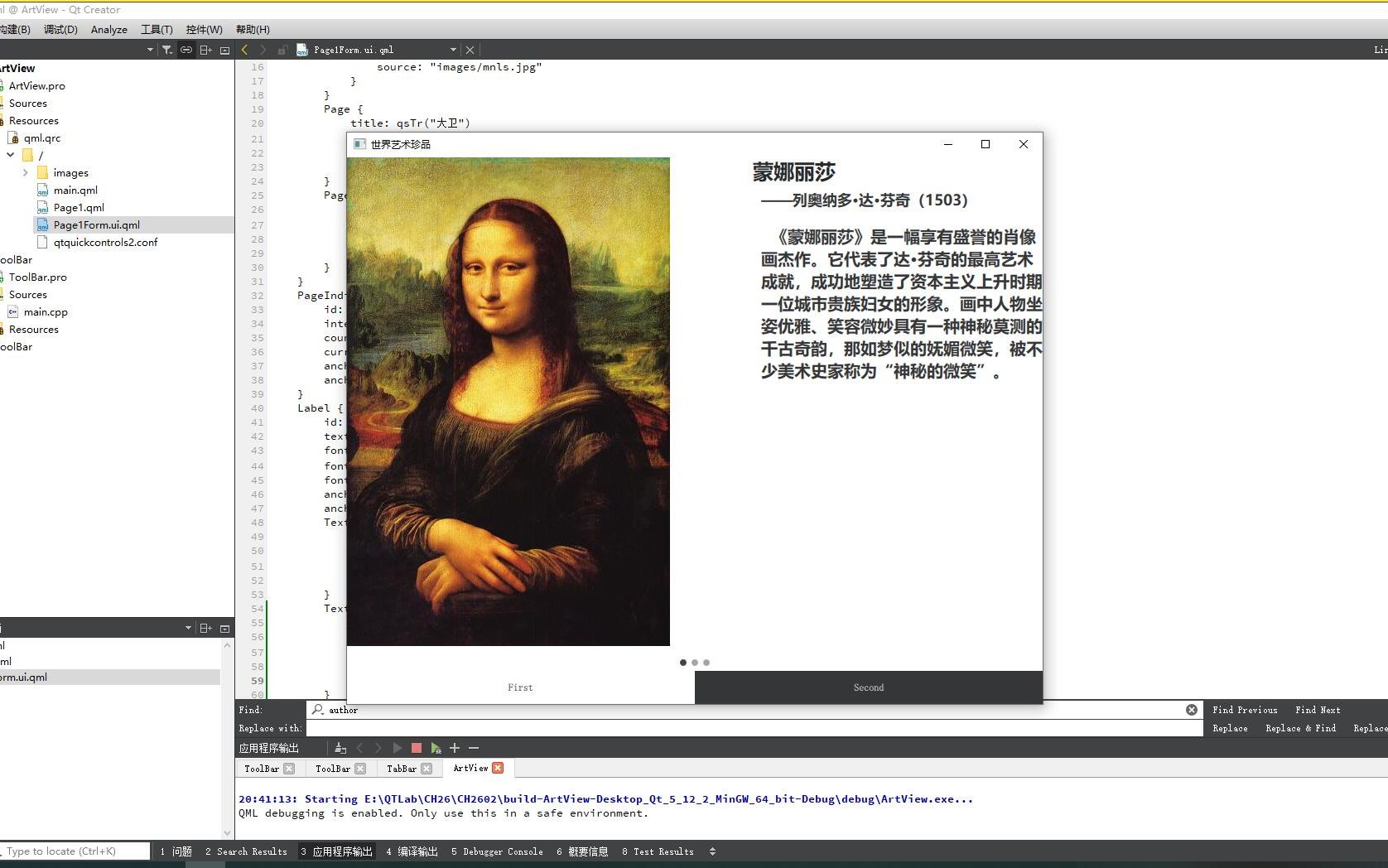Close the TabBar output tab
The image size is (1388, 868).
427,769
